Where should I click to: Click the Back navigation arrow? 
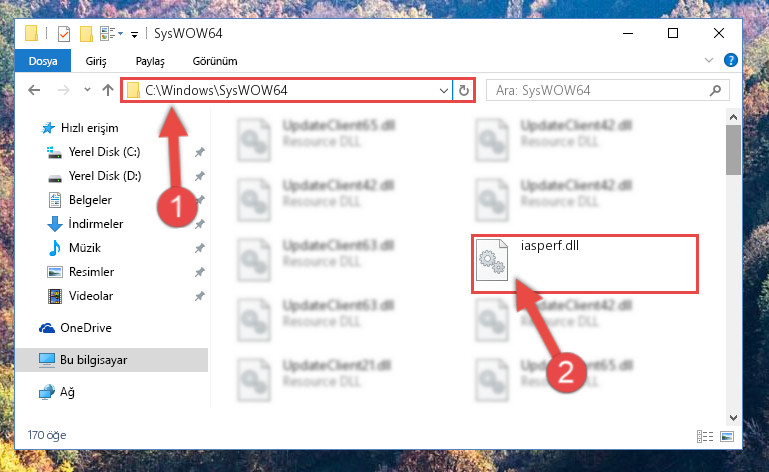pos(34,90)
